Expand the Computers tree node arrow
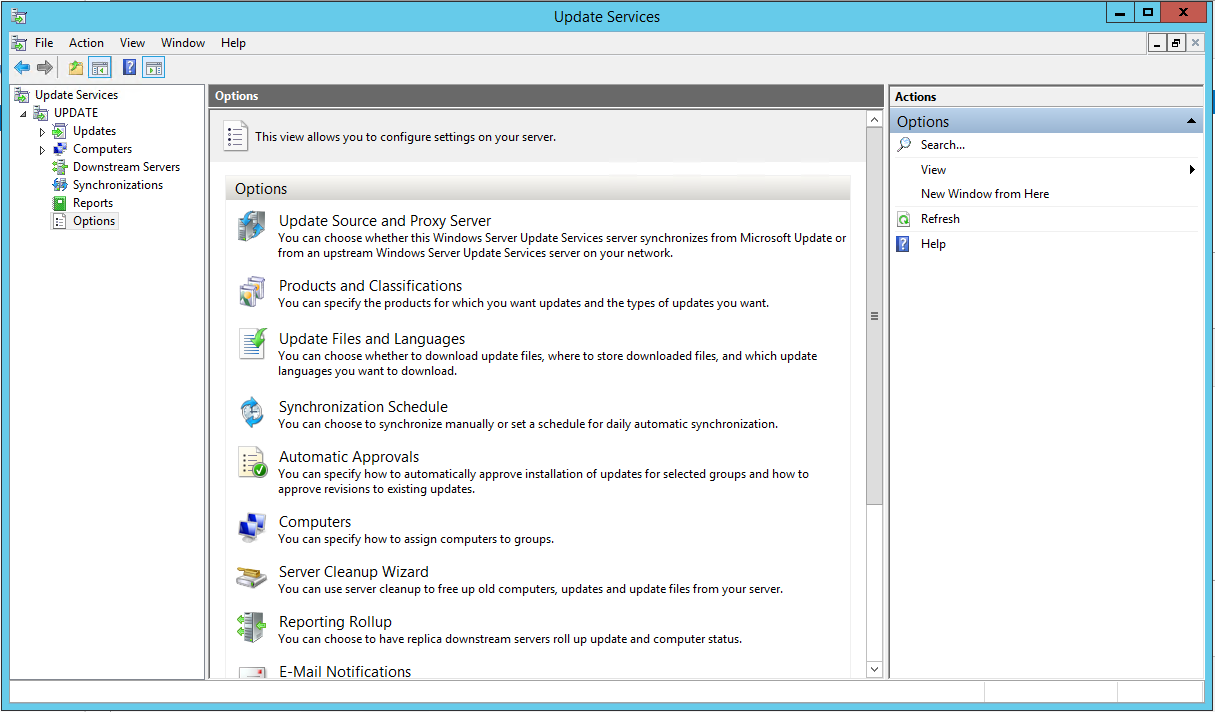Viewport: 1215px width, 712px height. tap(42, 150)
